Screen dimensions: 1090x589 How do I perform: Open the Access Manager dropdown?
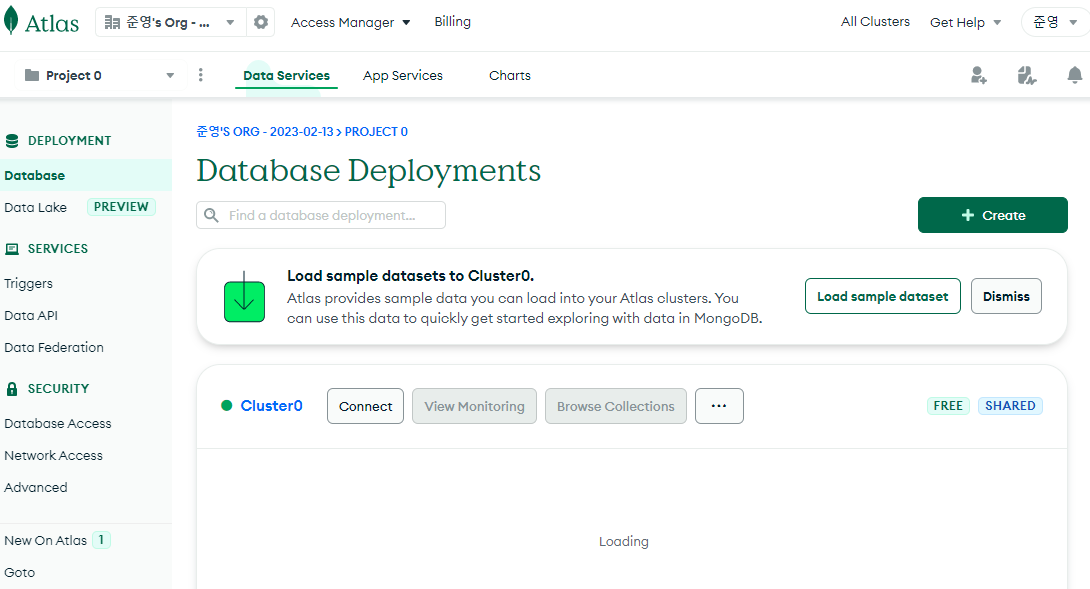coord(350,22)
